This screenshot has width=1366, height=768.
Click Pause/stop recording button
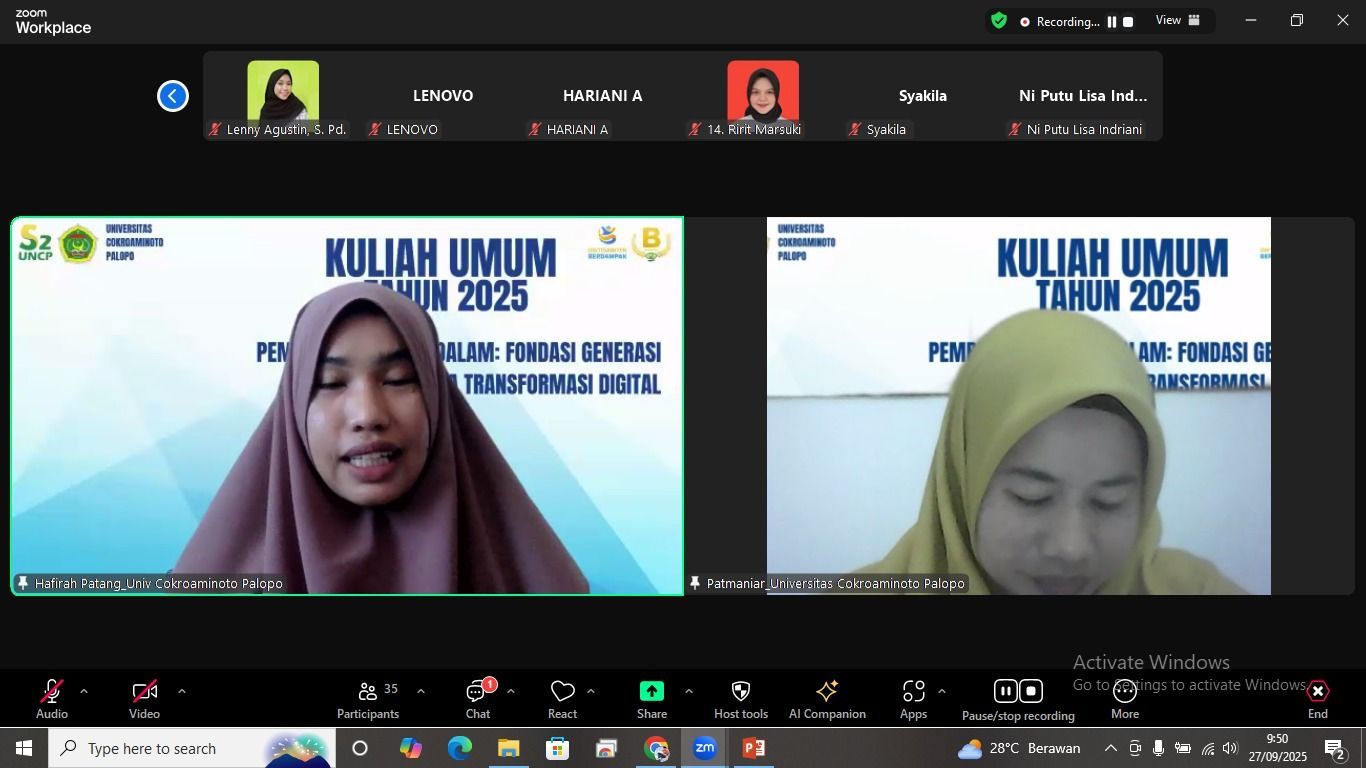point(1018,699)
